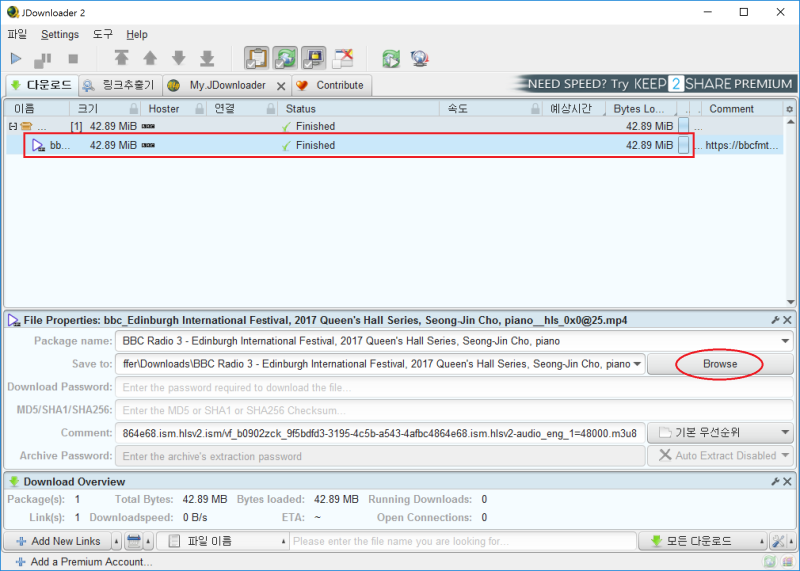Open the 링크추출기 tab

point(120,85)
